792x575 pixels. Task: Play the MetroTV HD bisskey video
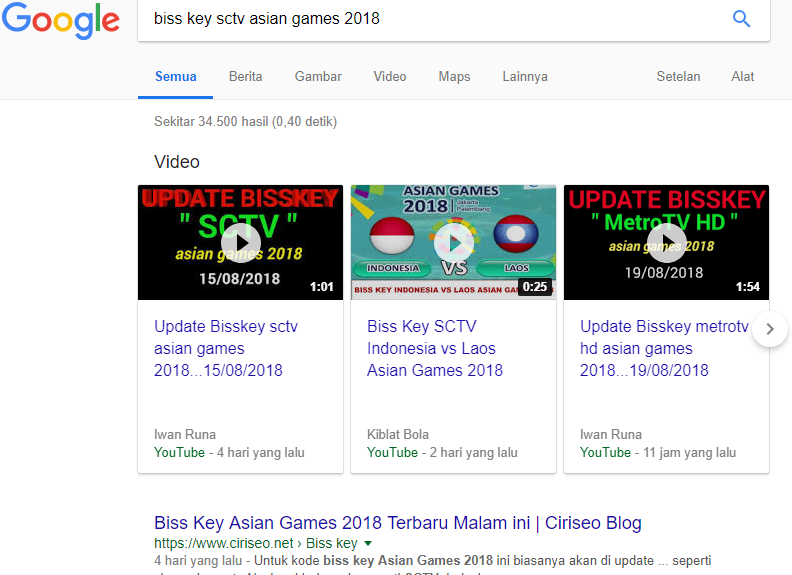coord(666,242)
